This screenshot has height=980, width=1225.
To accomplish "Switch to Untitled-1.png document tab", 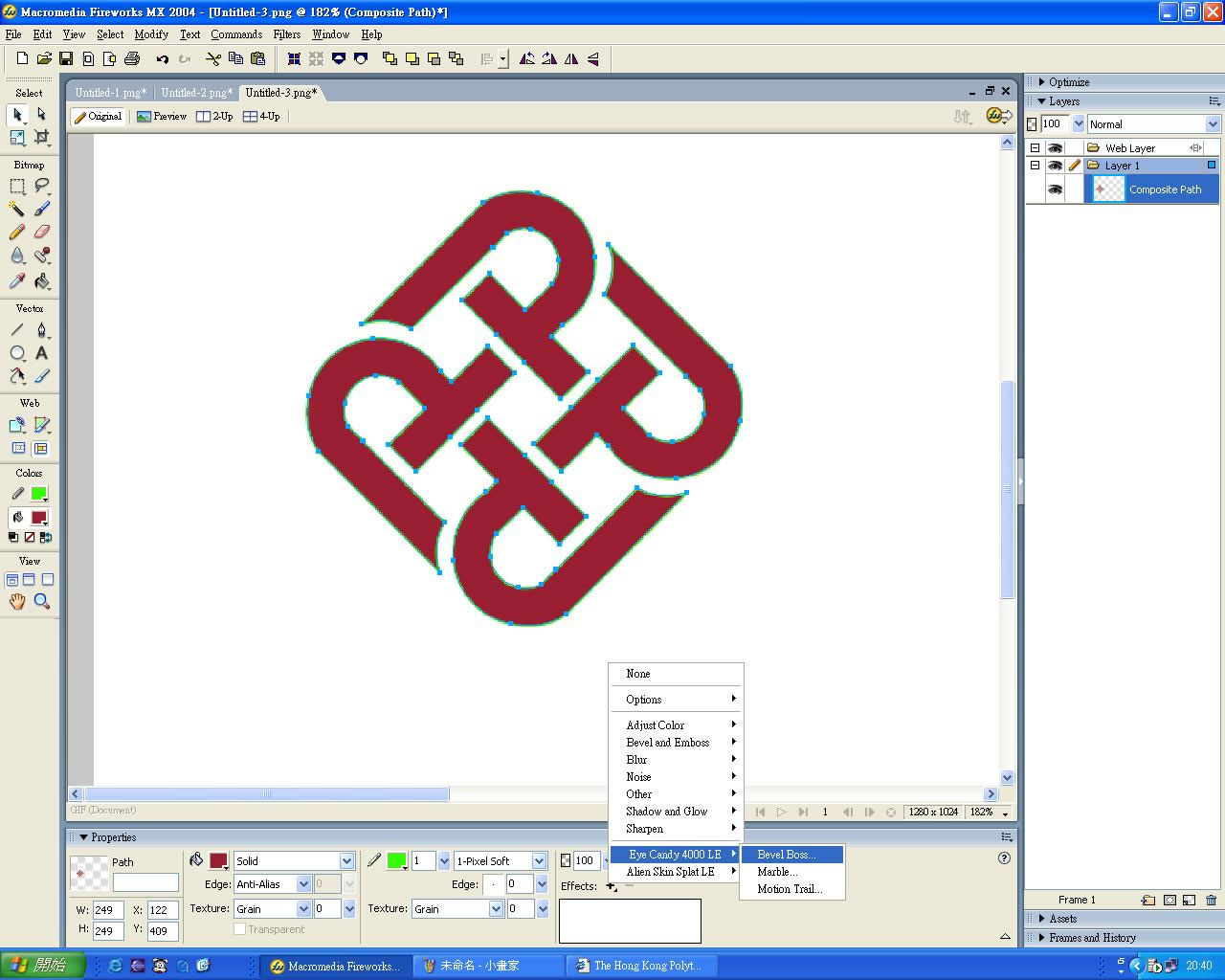I will [x=111, y=93].
